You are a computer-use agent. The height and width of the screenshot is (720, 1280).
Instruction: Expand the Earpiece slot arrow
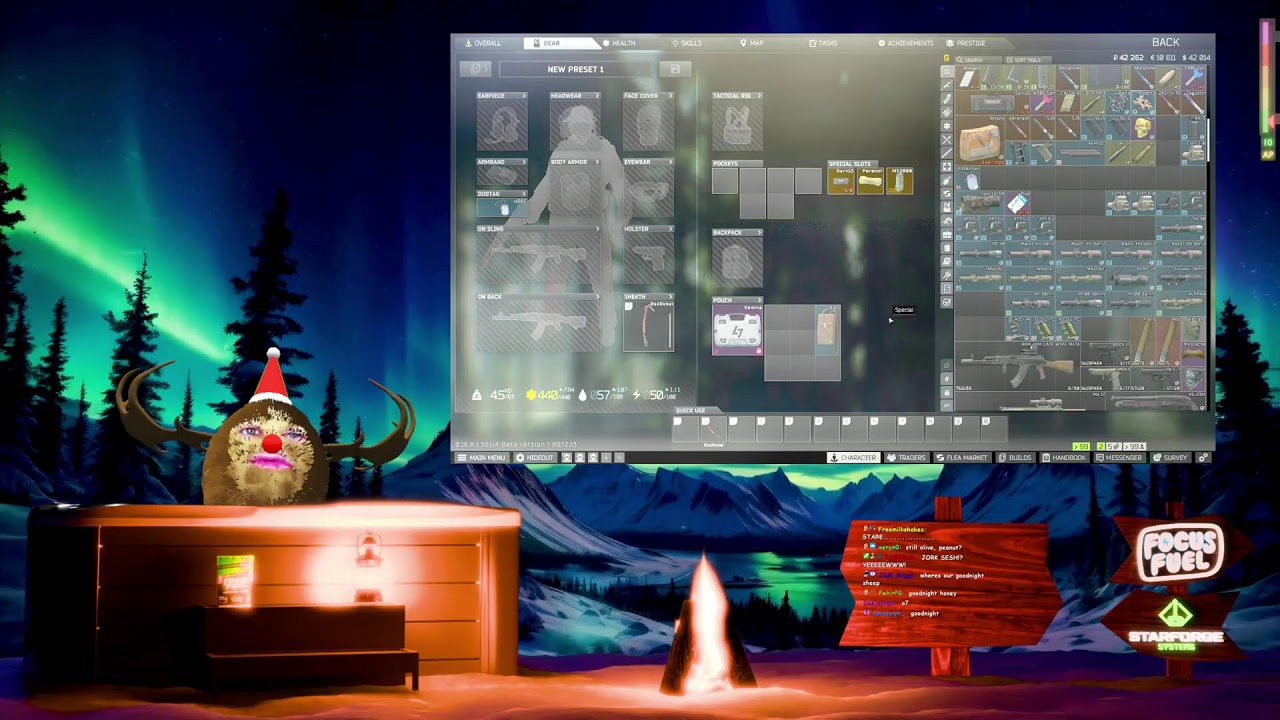[524, 96]
